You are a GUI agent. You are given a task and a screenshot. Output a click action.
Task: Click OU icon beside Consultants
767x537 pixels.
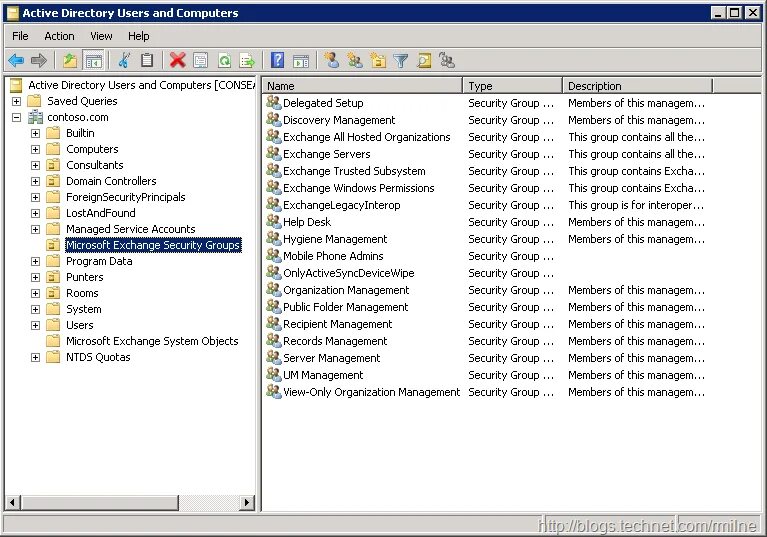pyautogui.click(x=53, y=165)
